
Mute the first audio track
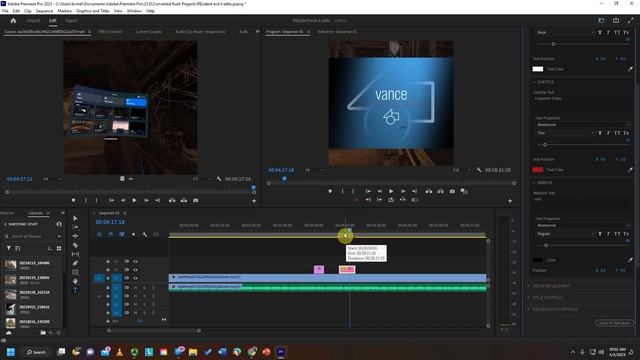click(x=135, y=287)
